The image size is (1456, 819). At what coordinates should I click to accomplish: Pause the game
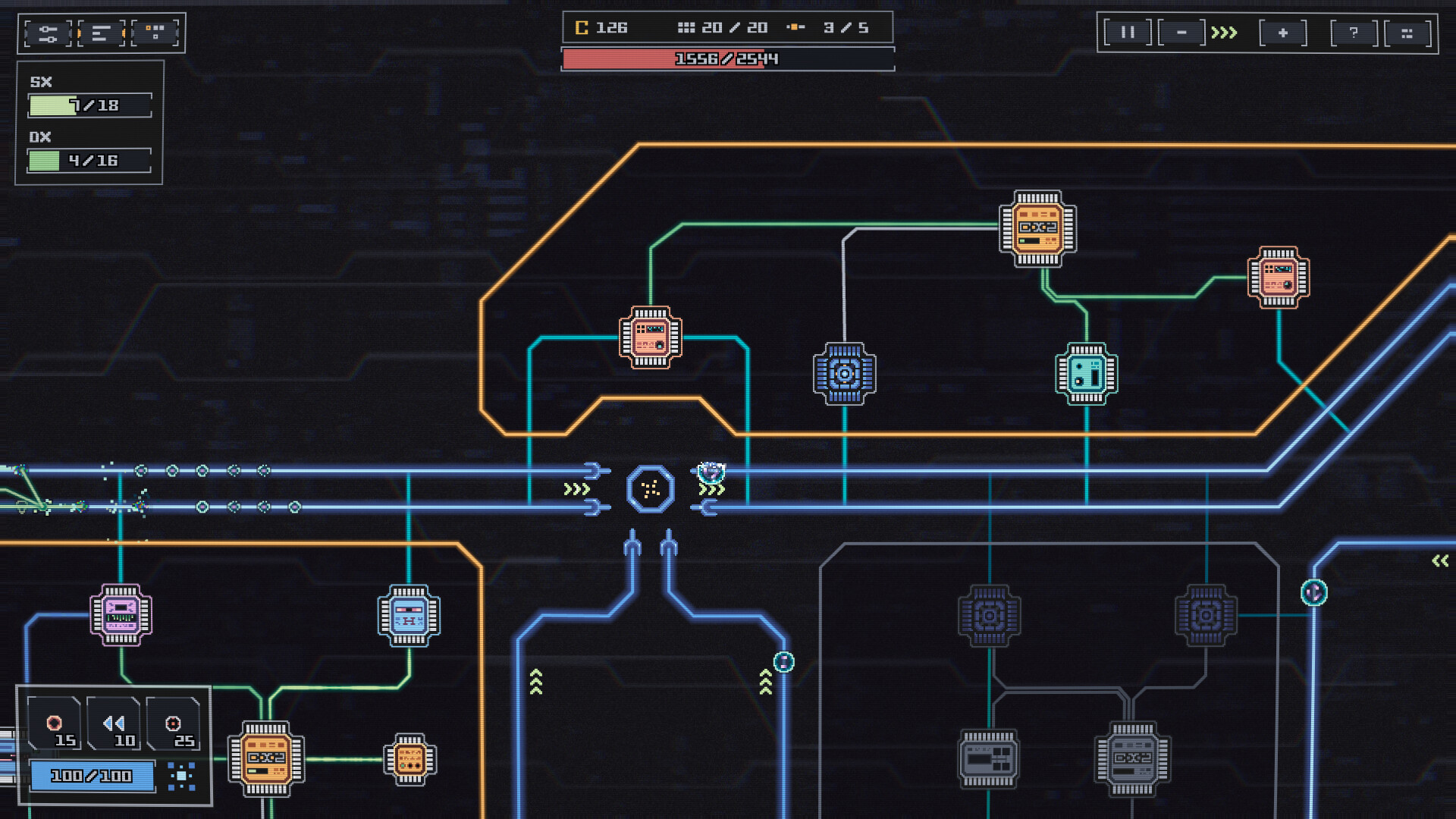coord(1128,33)
